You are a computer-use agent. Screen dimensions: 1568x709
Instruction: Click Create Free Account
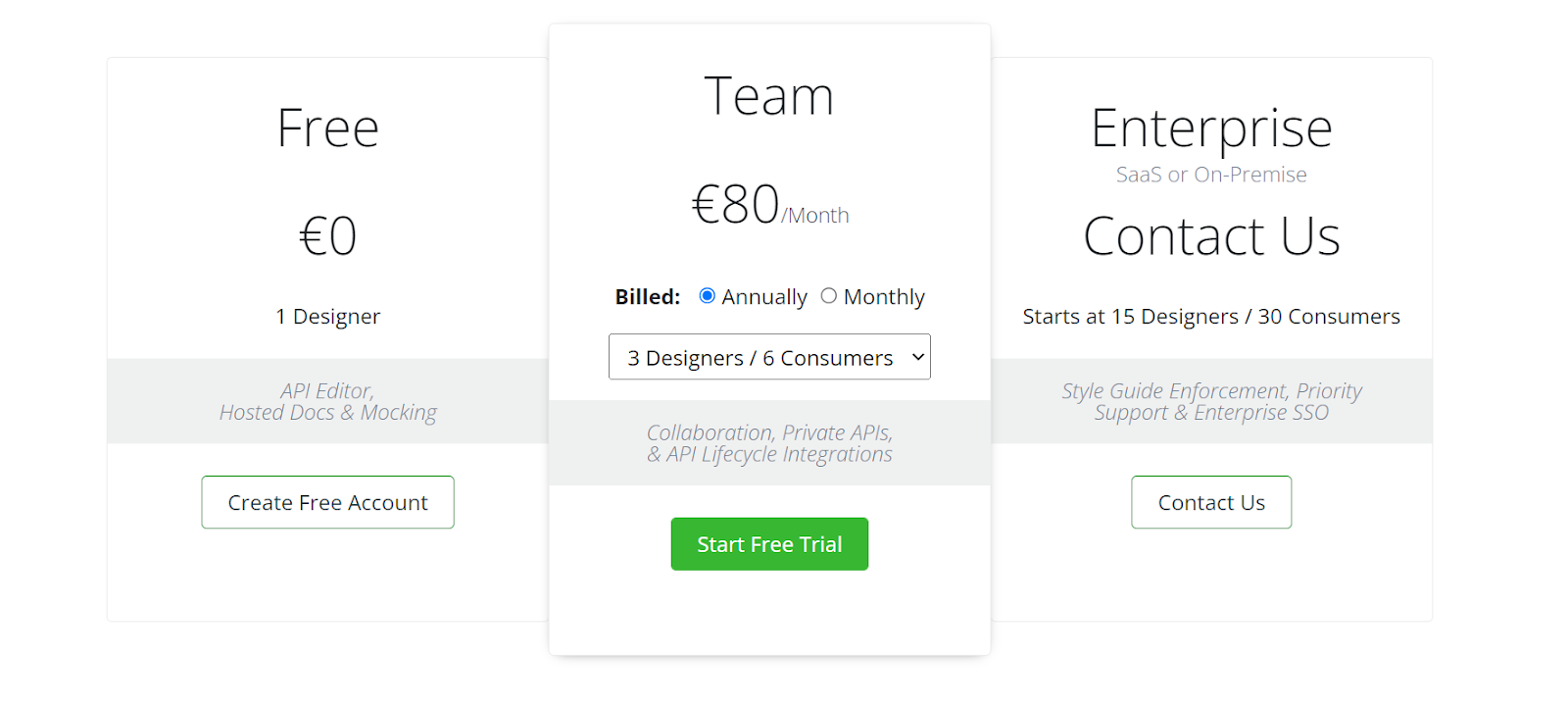pyautogui.click(x=327, y=502)
